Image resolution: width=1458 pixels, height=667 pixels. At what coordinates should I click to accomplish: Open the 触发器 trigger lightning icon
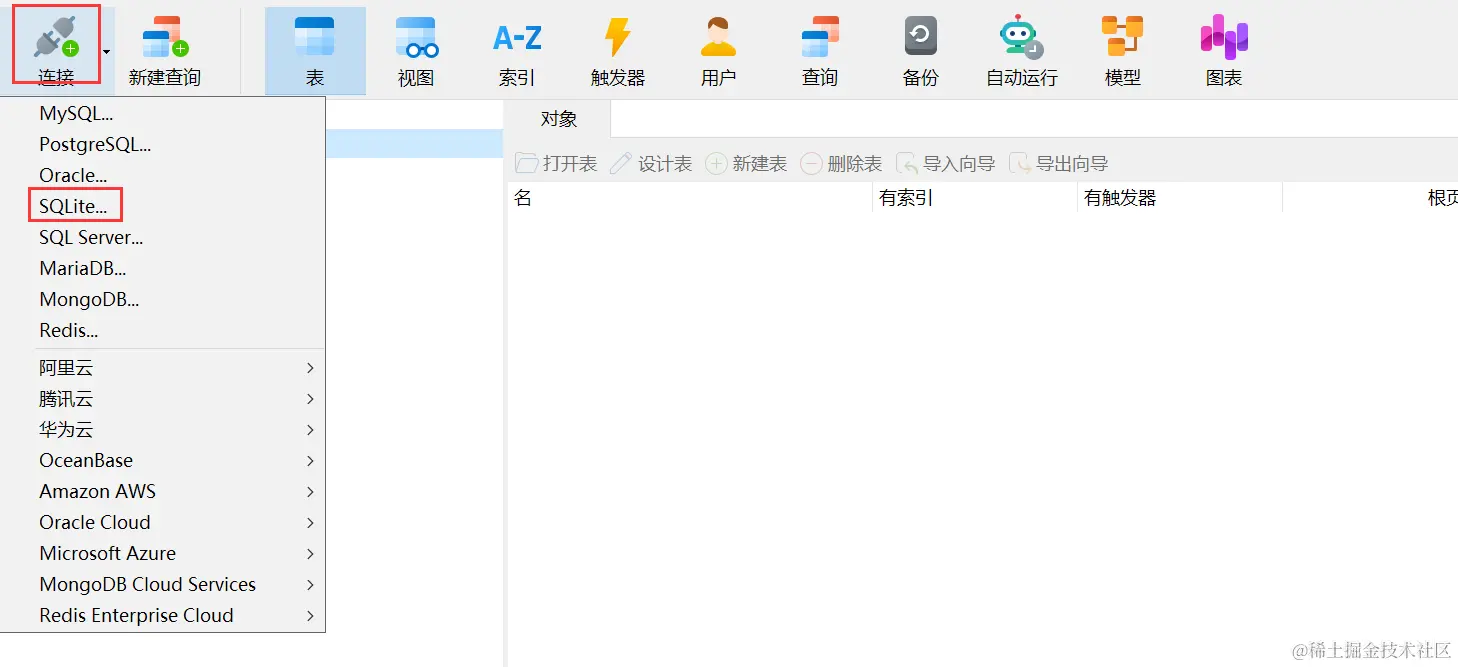[617, 38]
